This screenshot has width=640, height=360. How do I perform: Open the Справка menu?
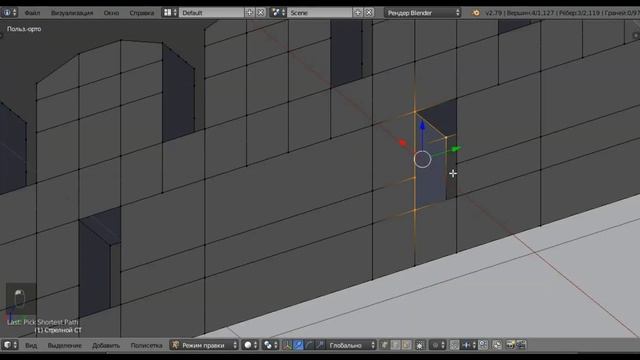click(142, 13)
